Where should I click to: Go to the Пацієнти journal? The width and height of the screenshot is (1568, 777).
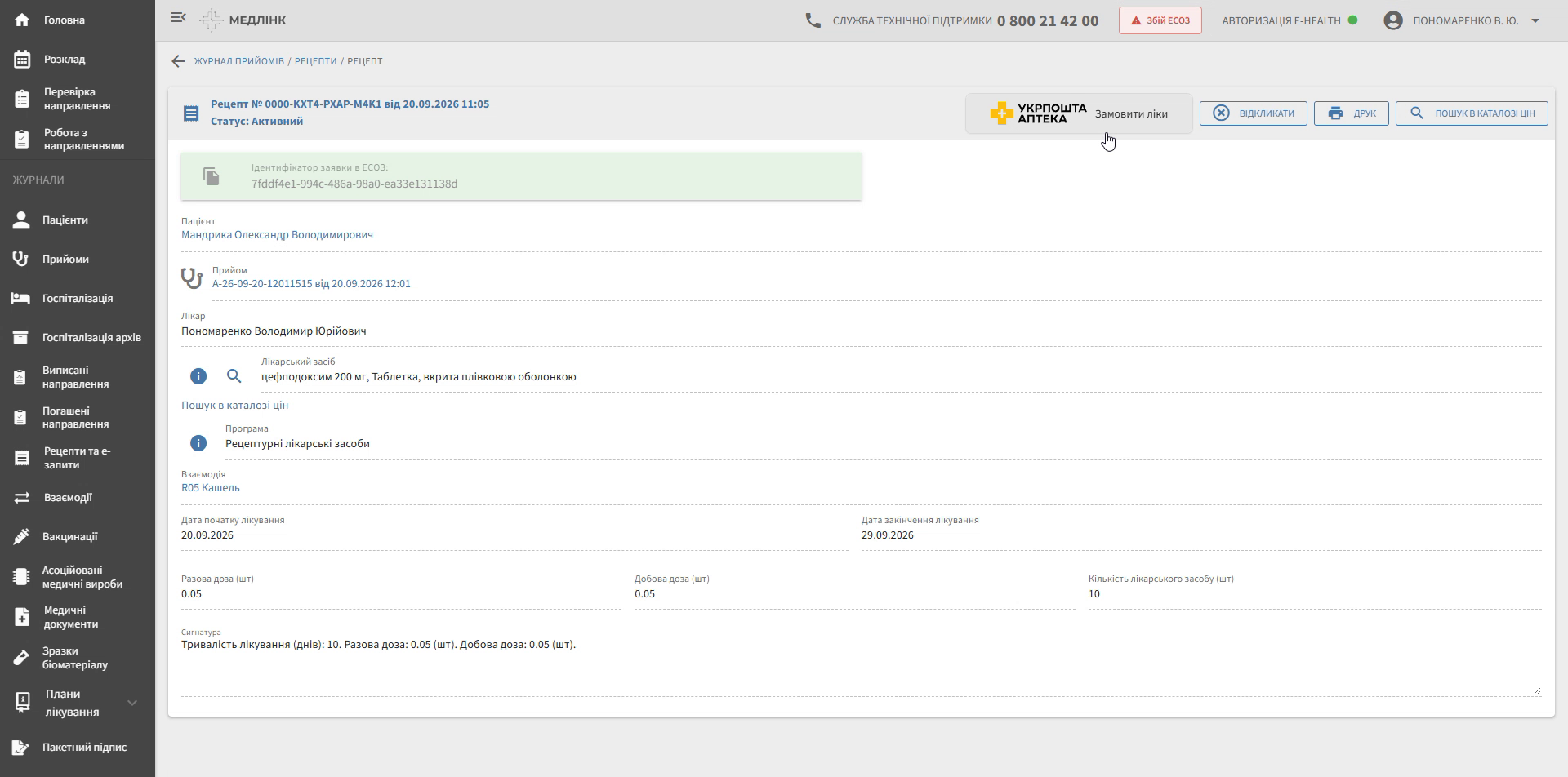point(78,220)
